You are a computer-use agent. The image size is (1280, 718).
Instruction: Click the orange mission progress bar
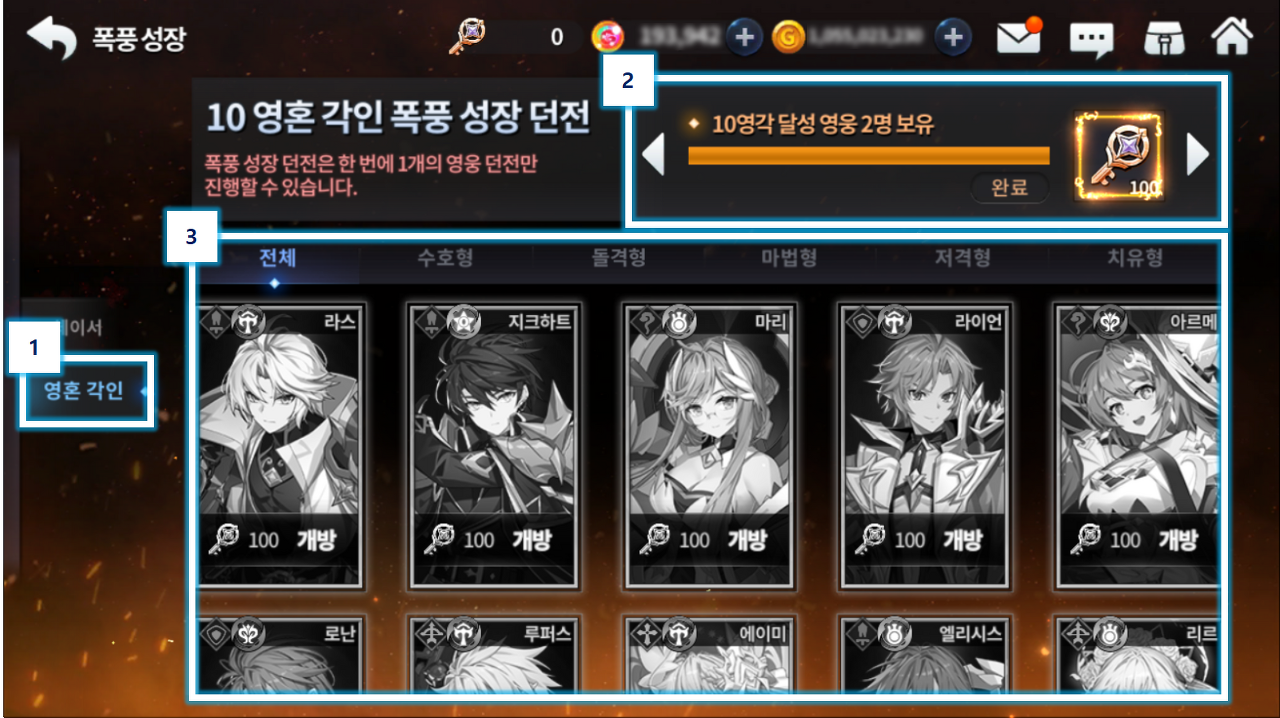coord(869,155)
